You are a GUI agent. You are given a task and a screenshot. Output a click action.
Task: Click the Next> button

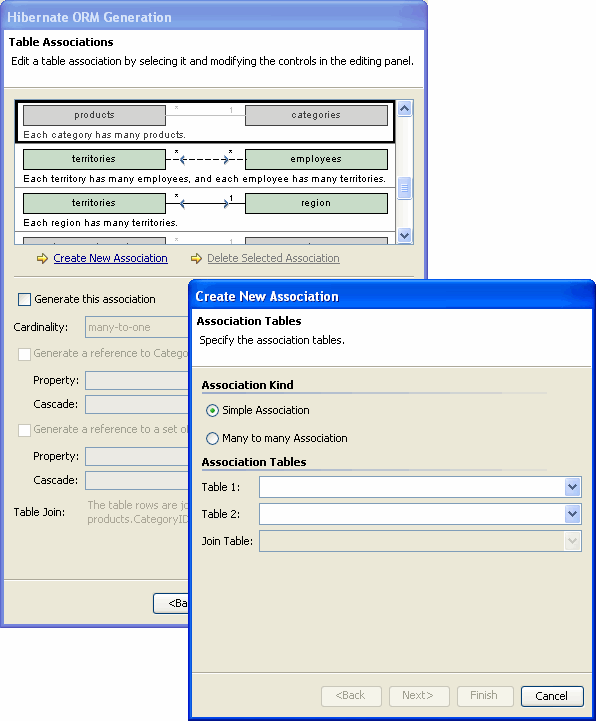coord(418,696)
